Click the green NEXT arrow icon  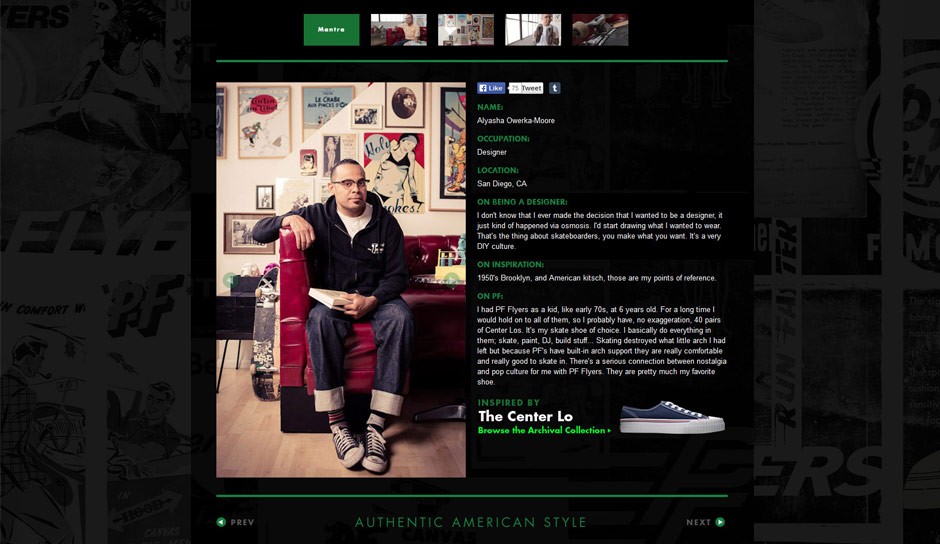(720, 522)
